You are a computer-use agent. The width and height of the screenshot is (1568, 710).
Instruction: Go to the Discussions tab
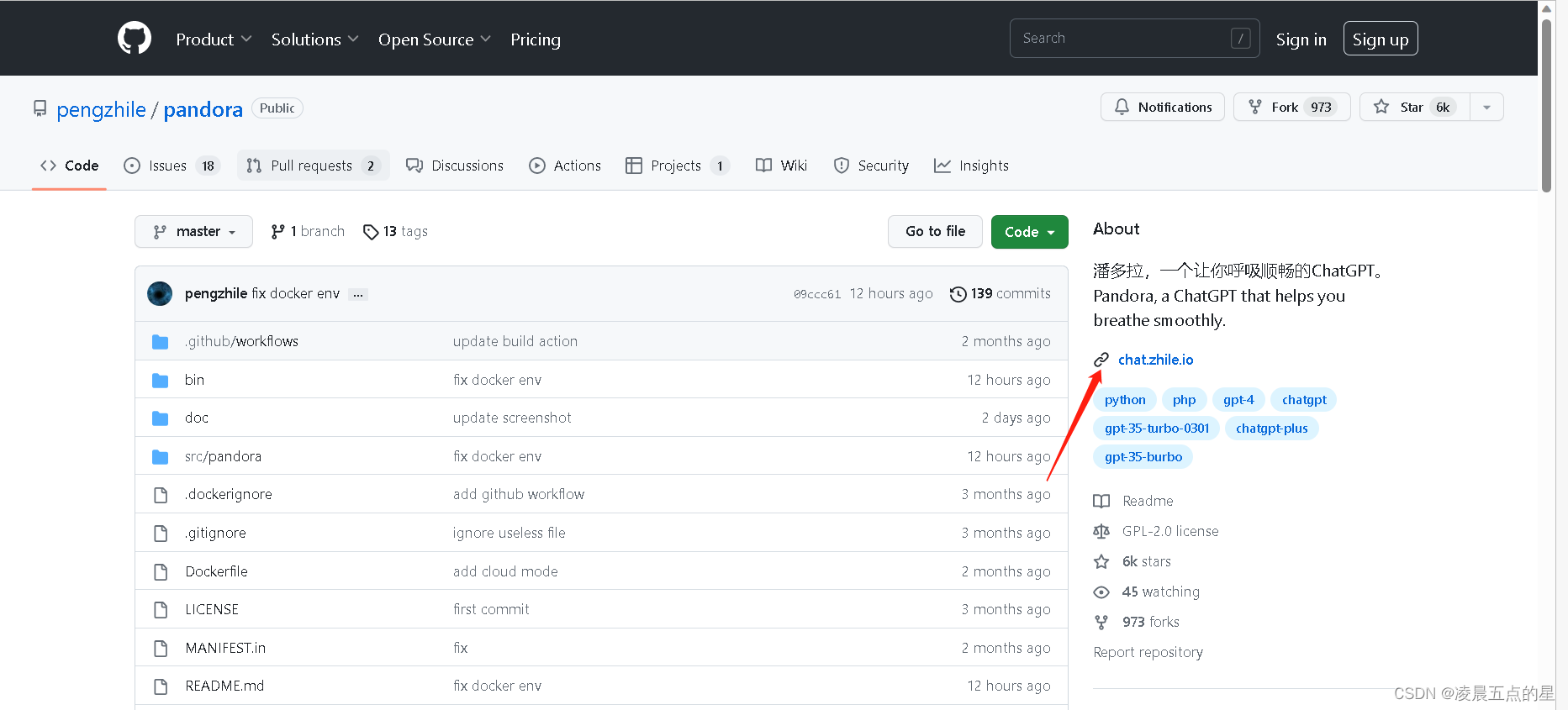pyautogui.click(x=455, y=166)
